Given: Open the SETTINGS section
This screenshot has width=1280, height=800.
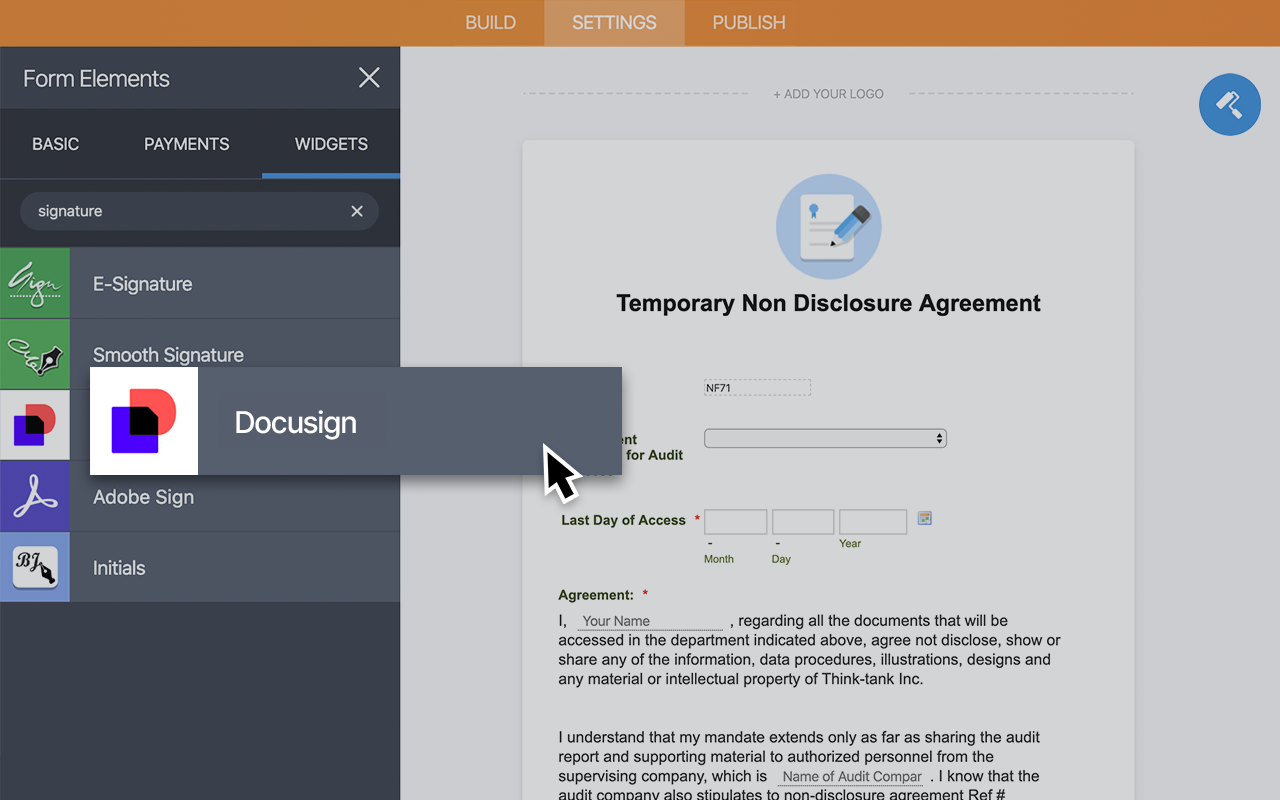Looking at the screenshot, I should point(614,22).
